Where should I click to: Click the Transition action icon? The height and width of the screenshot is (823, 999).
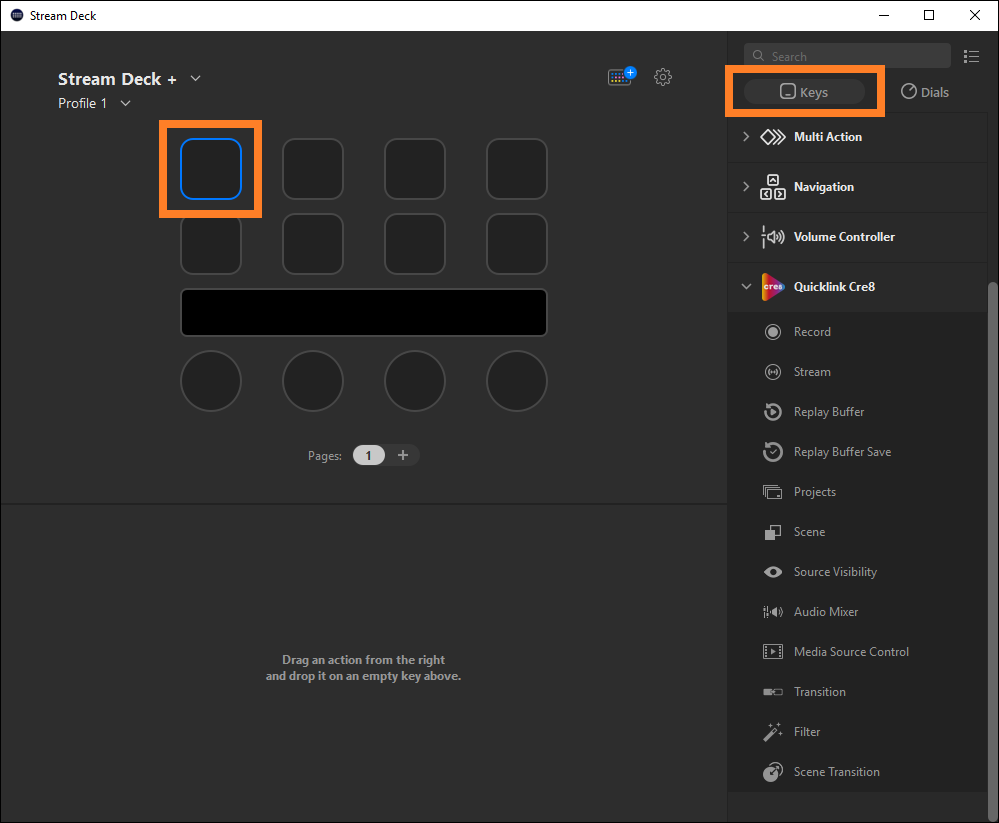click(773, 692)
